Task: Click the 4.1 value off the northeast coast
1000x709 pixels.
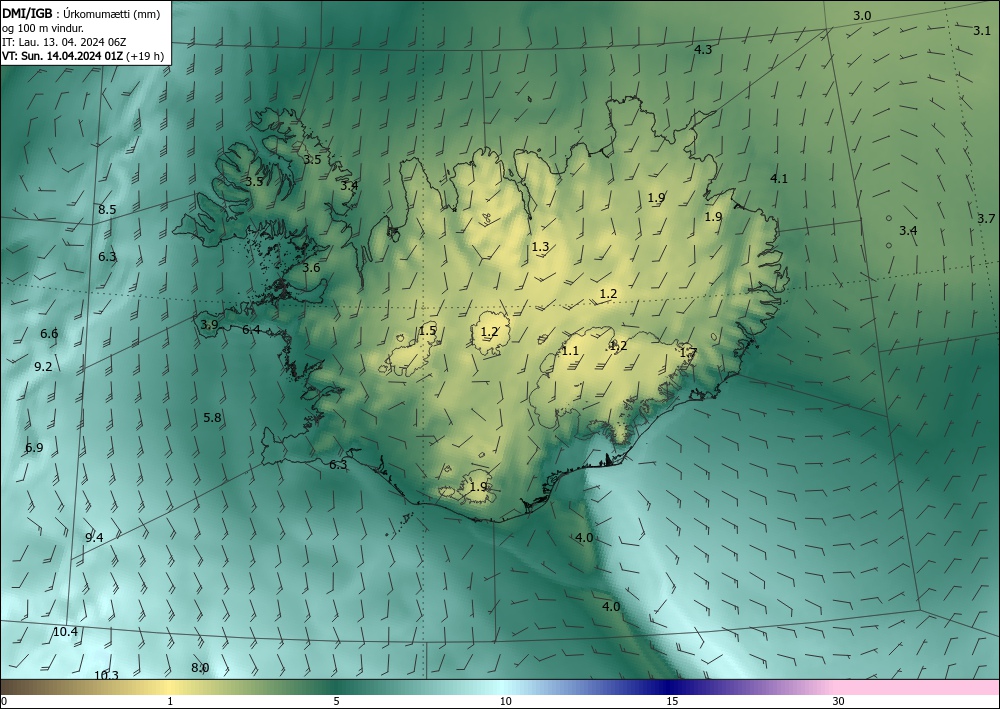Action: coord(779,179)
